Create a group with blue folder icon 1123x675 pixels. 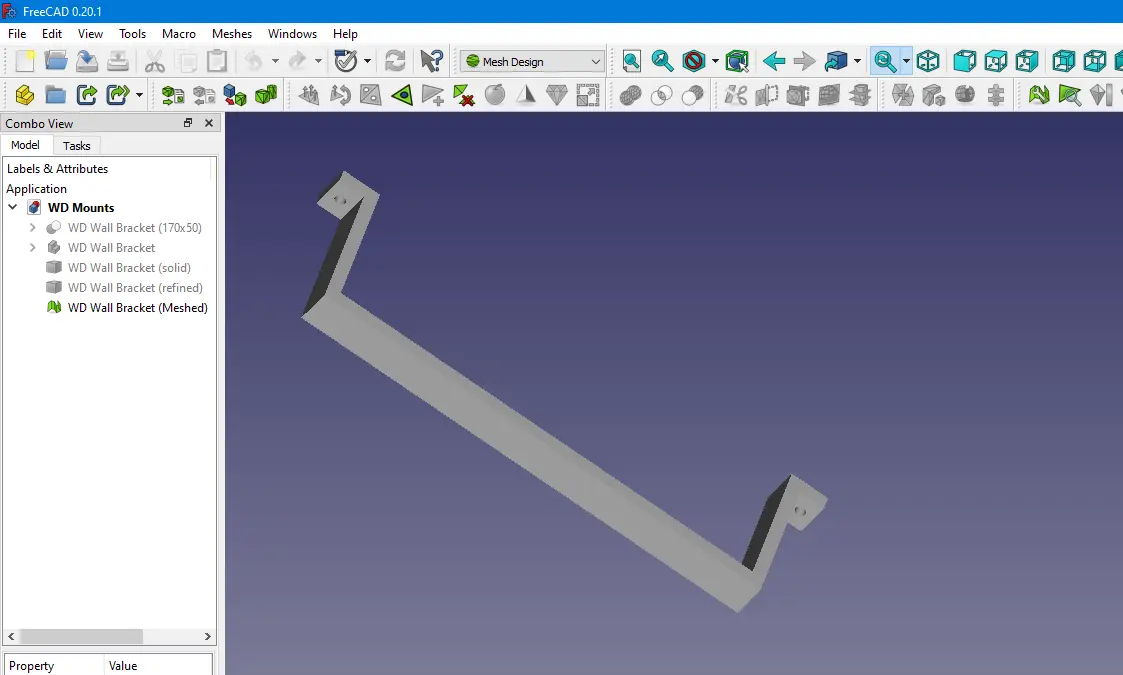56,95
